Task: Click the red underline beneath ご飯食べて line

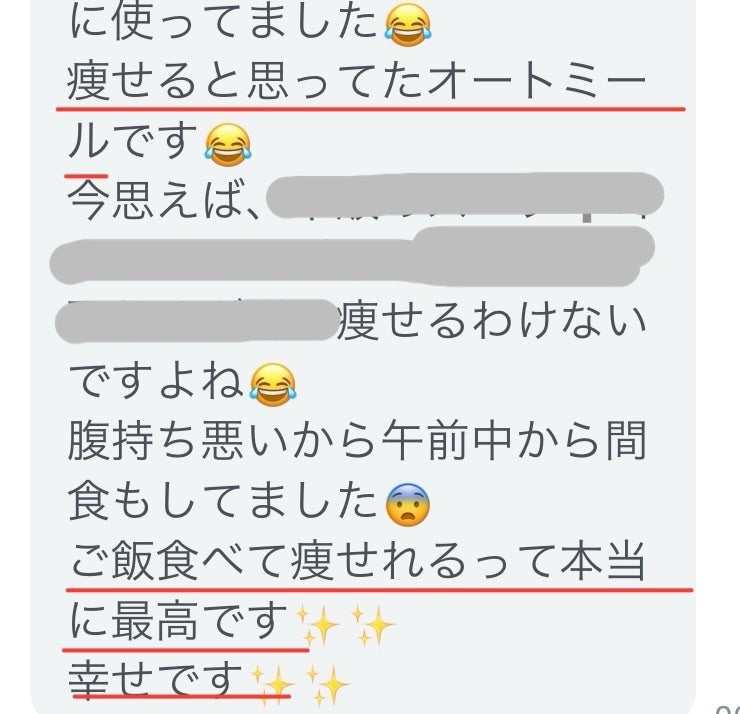Action: click(x=379, y=589)
